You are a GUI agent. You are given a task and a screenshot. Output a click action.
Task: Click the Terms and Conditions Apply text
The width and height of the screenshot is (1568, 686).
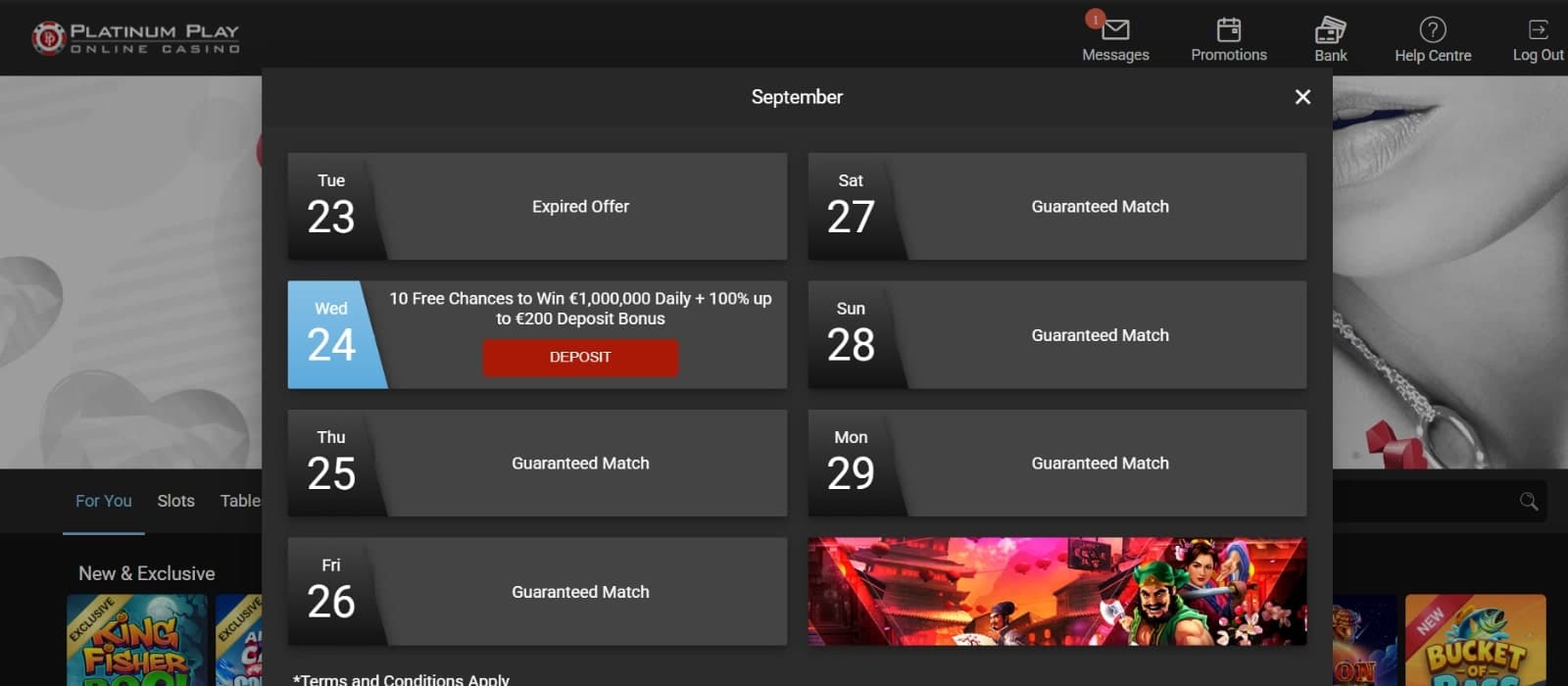(x=401, y=679)
